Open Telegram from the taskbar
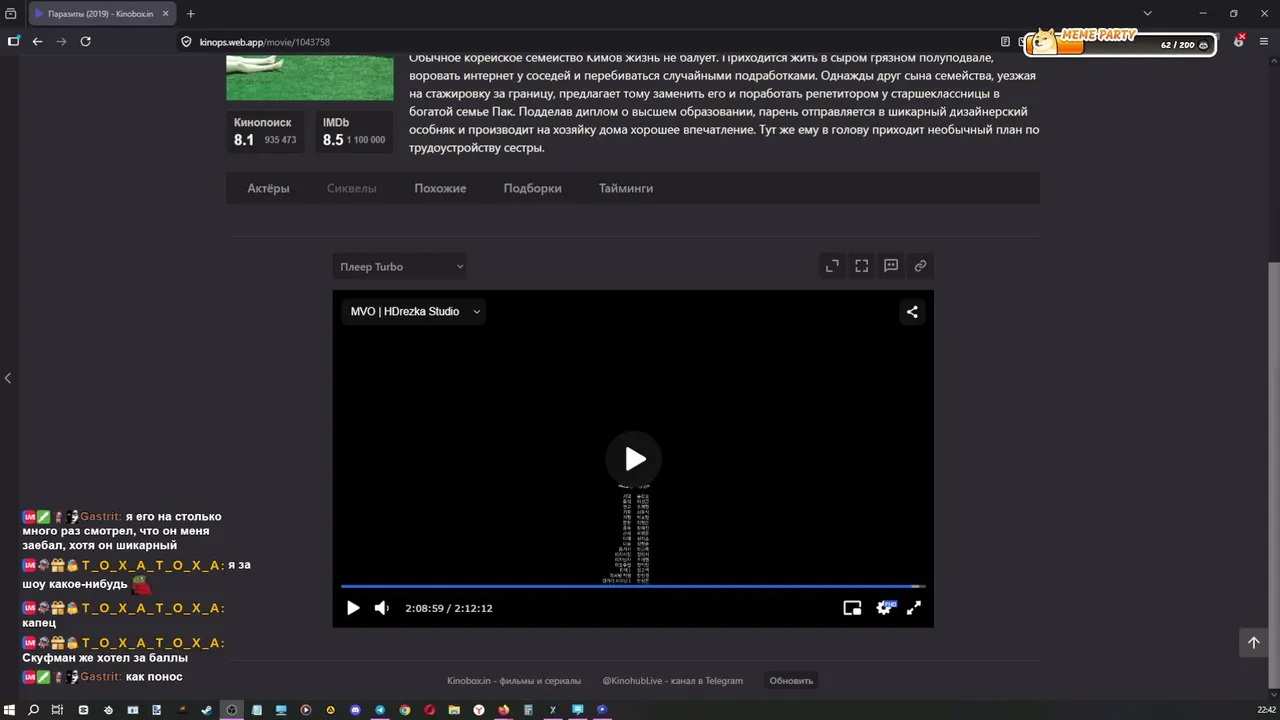Image resolution: width=1280 pixels, height=720 pixels. (x=380, y=710)
